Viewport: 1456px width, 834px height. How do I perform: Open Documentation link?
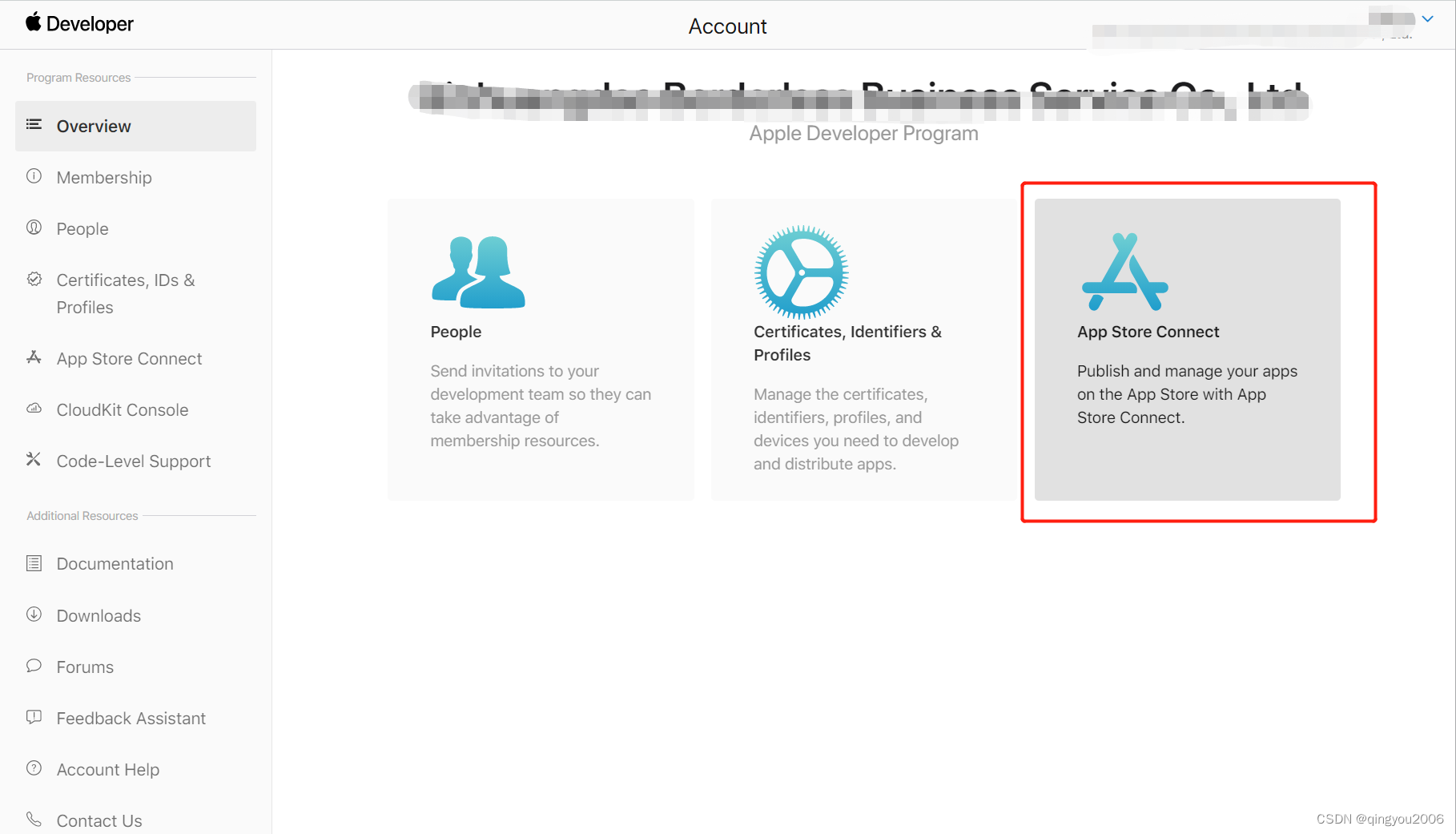click(115, 564)
